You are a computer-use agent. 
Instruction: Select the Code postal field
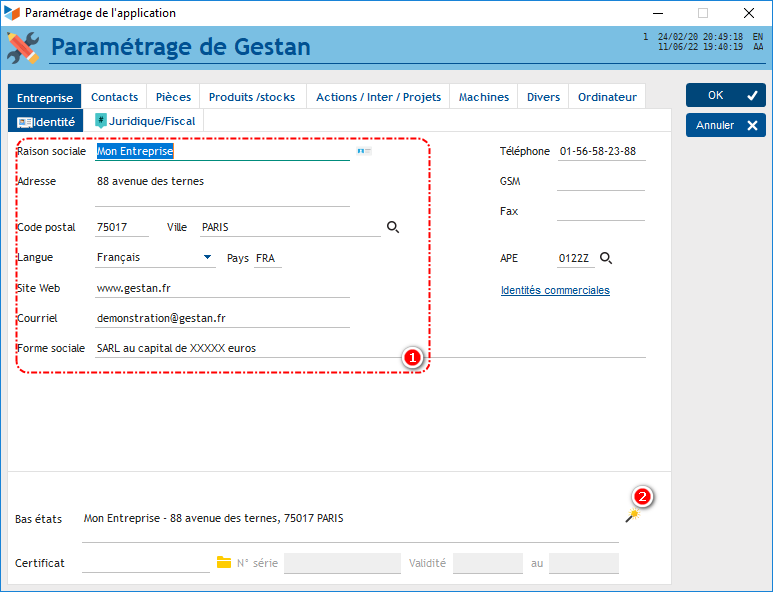coord(121,228)
